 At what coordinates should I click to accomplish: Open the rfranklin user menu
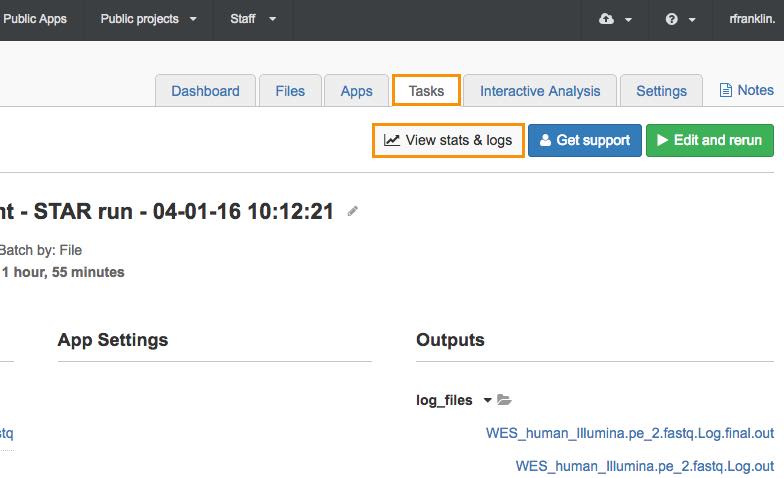752,19
